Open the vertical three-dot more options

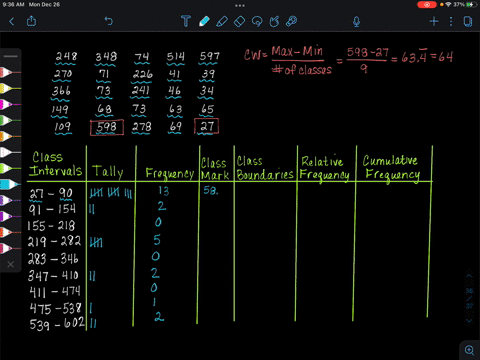coord(451,22)
